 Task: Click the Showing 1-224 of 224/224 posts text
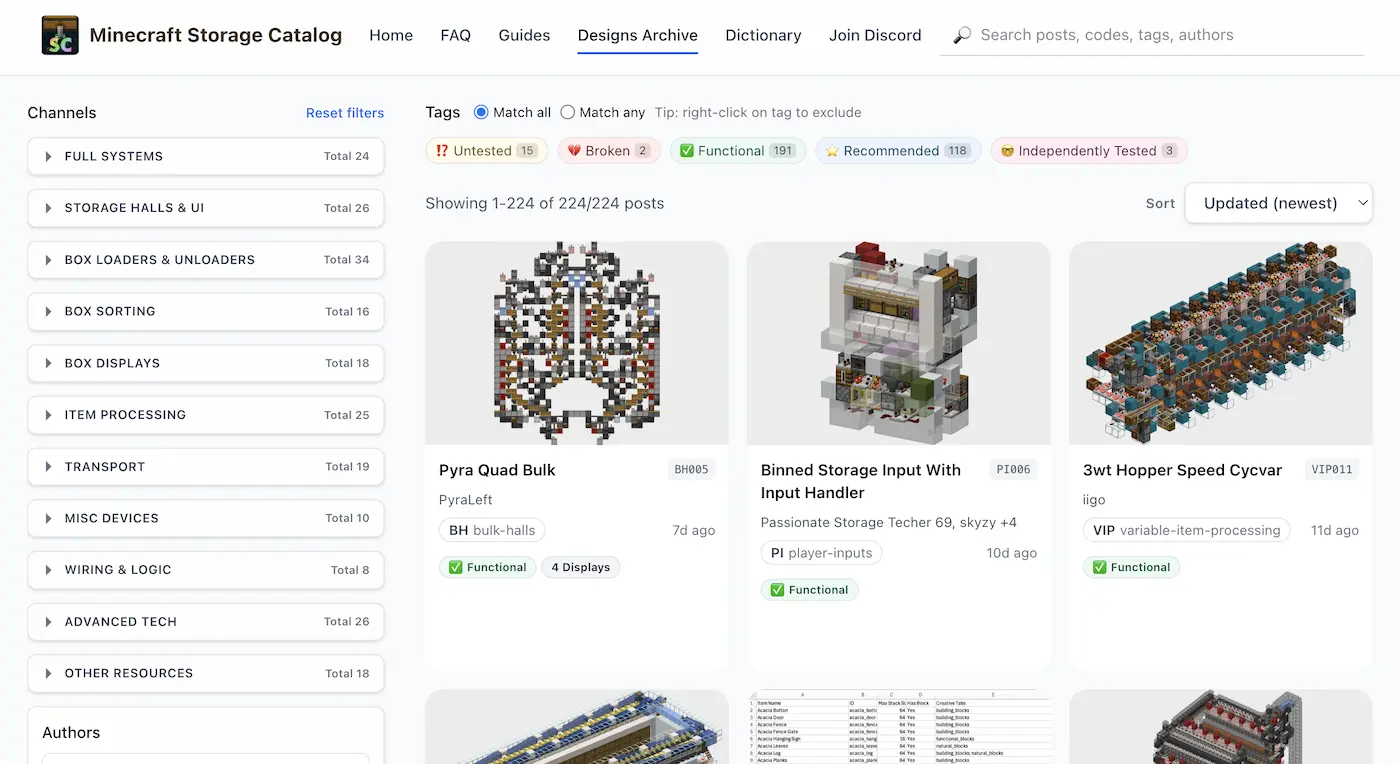pos(545,203)
